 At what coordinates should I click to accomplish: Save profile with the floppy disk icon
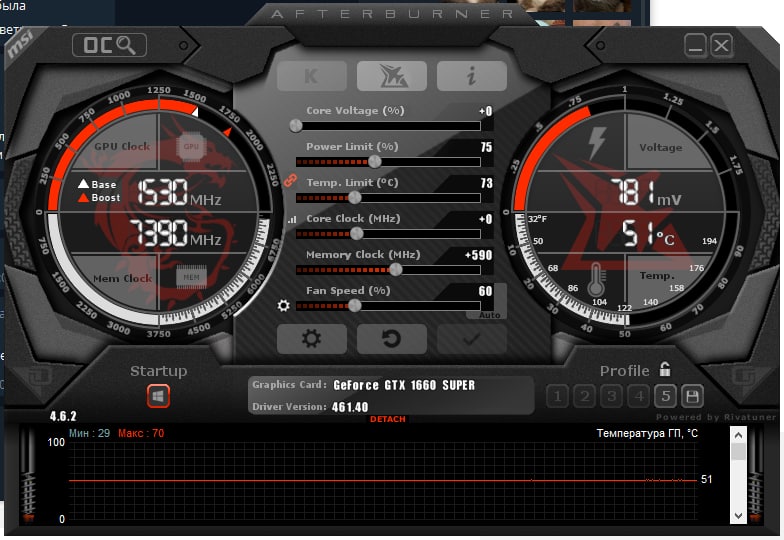click(692, 396)
